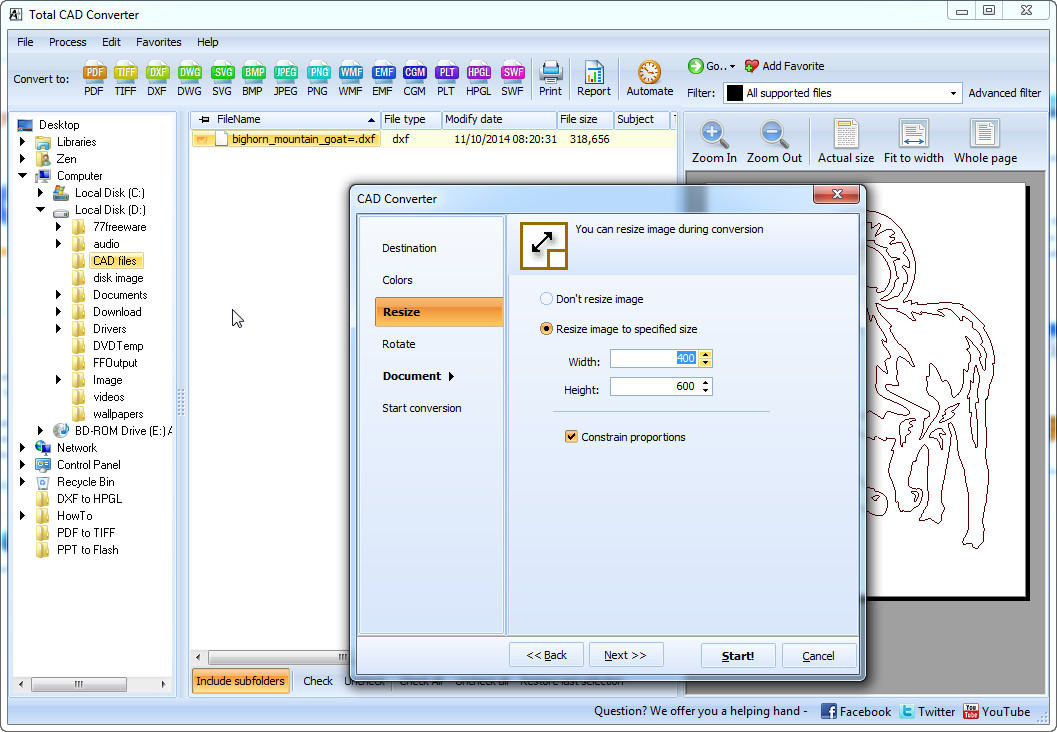This screenshot has height=732, width=1057.
Task: Convert file to WMF
Action: 351,79
